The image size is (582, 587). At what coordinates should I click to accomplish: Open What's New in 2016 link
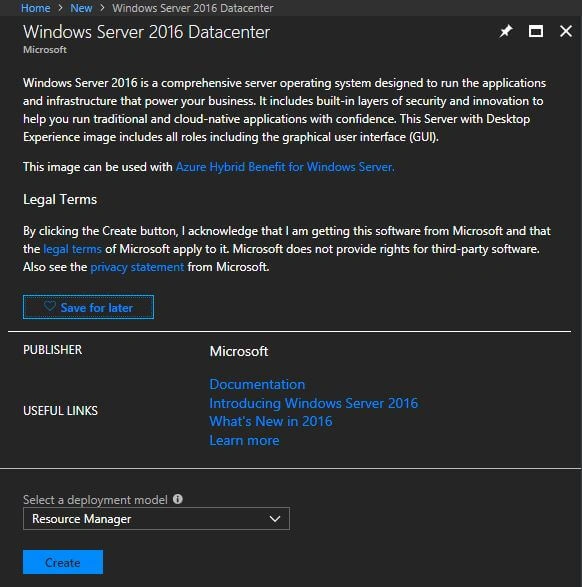[271, 422]
